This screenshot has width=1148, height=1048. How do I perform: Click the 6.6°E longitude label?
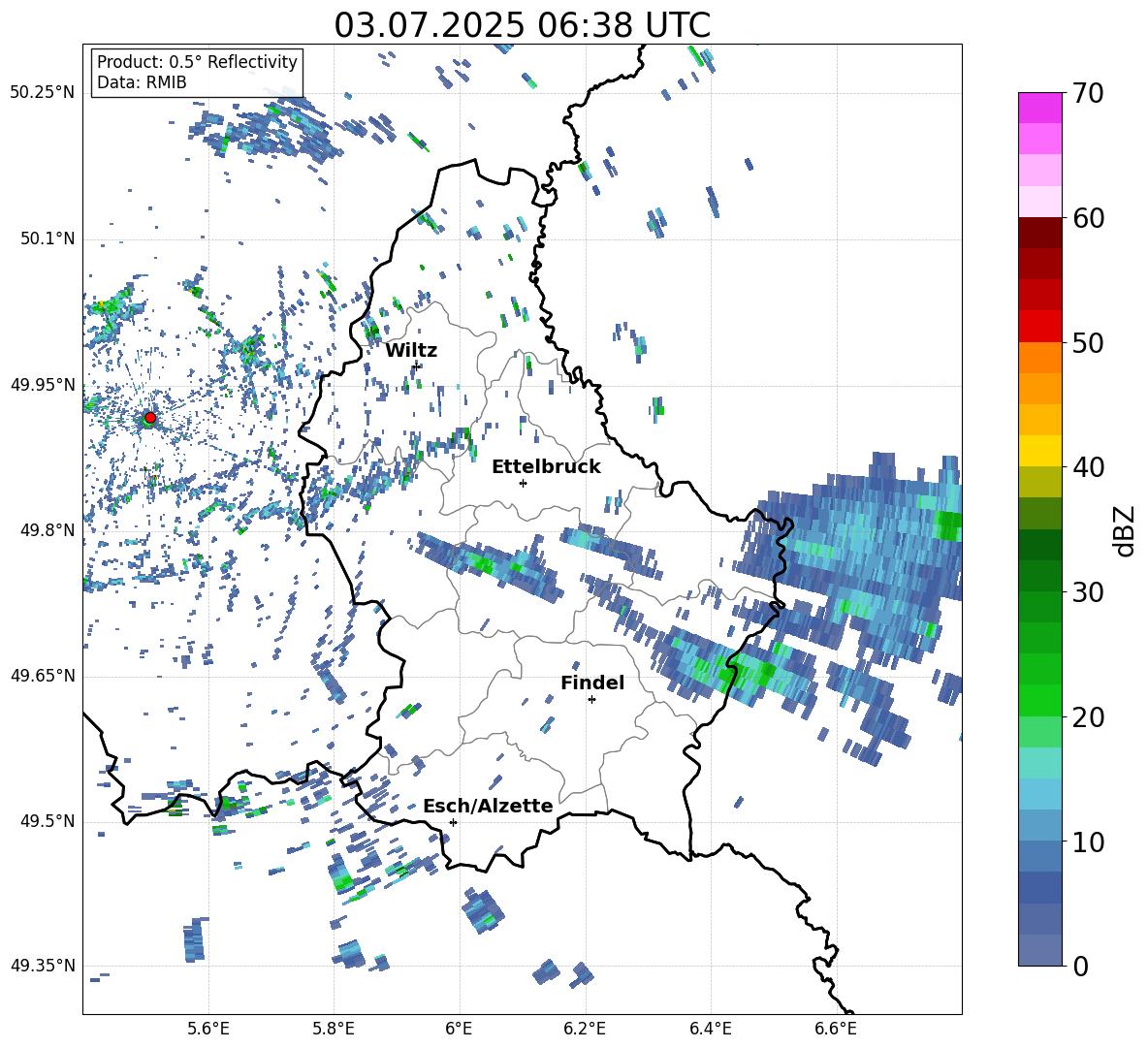(836, 1029)
